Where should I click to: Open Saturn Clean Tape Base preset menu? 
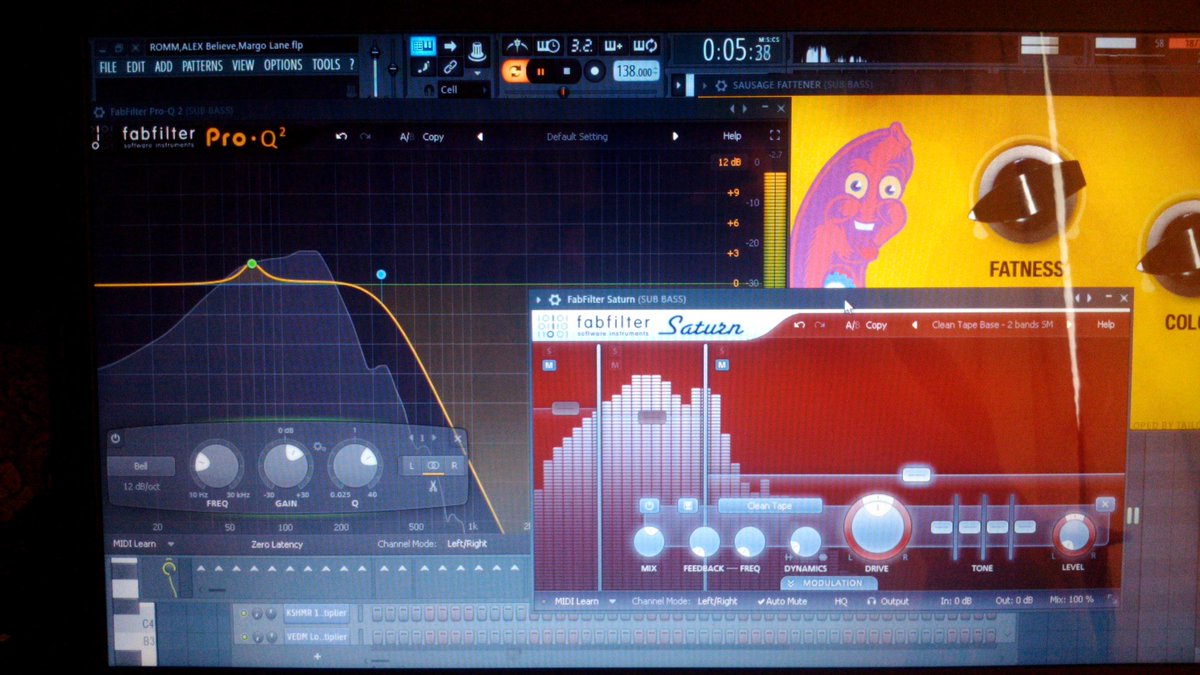992,325
